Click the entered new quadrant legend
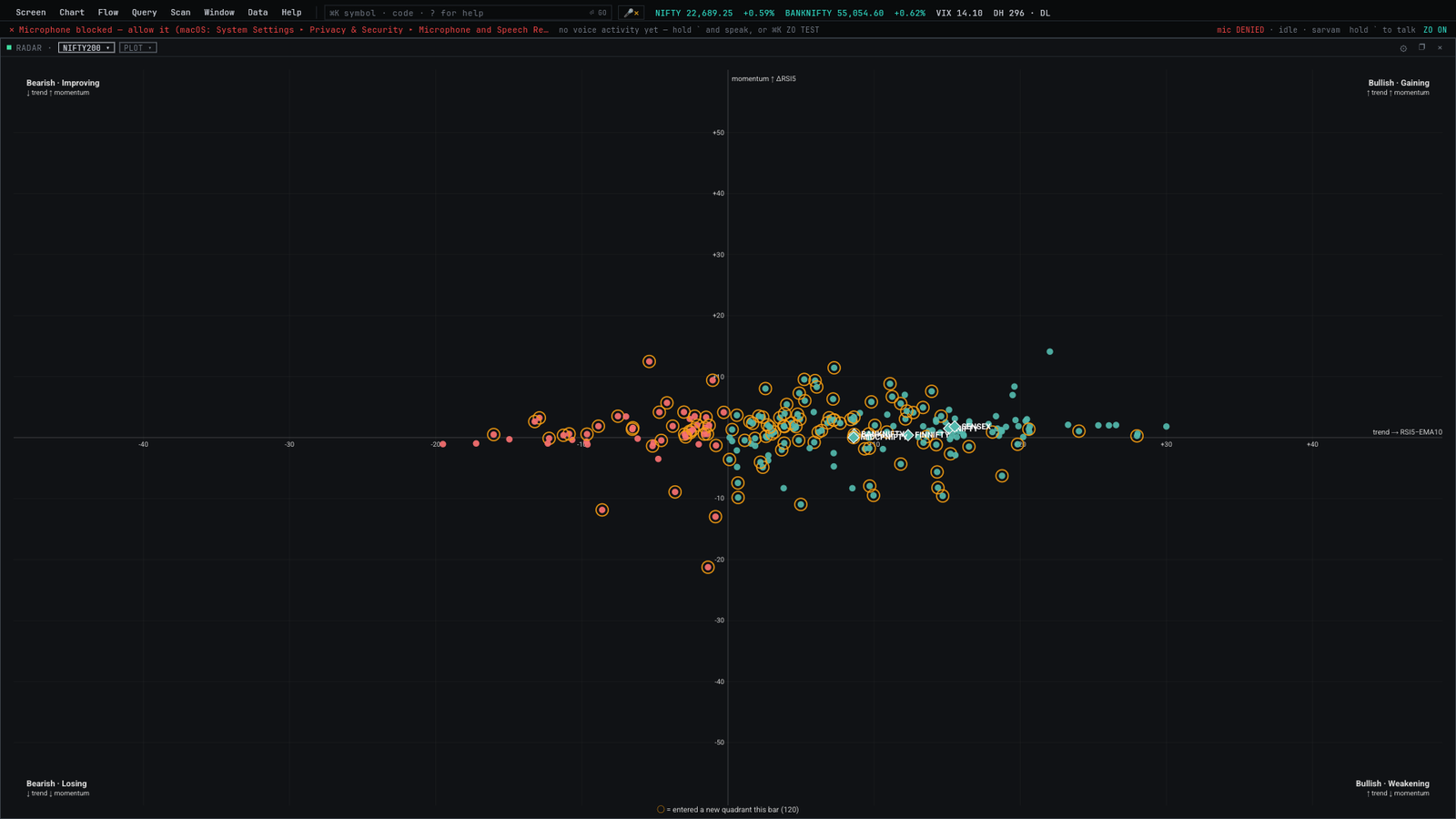 pyautogui.click(x=728, y=809)
